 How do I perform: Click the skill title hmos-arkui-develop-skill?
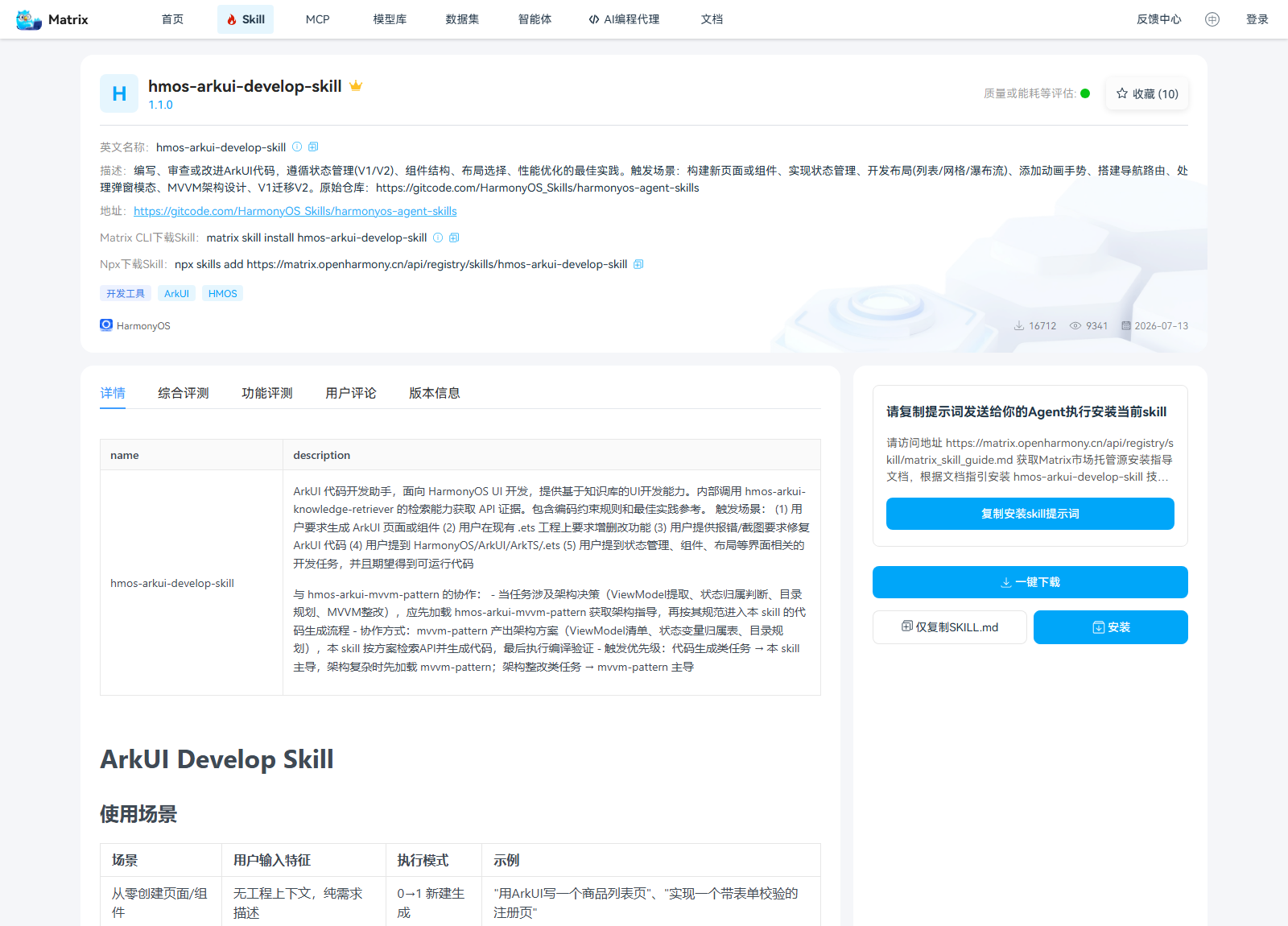245,86
